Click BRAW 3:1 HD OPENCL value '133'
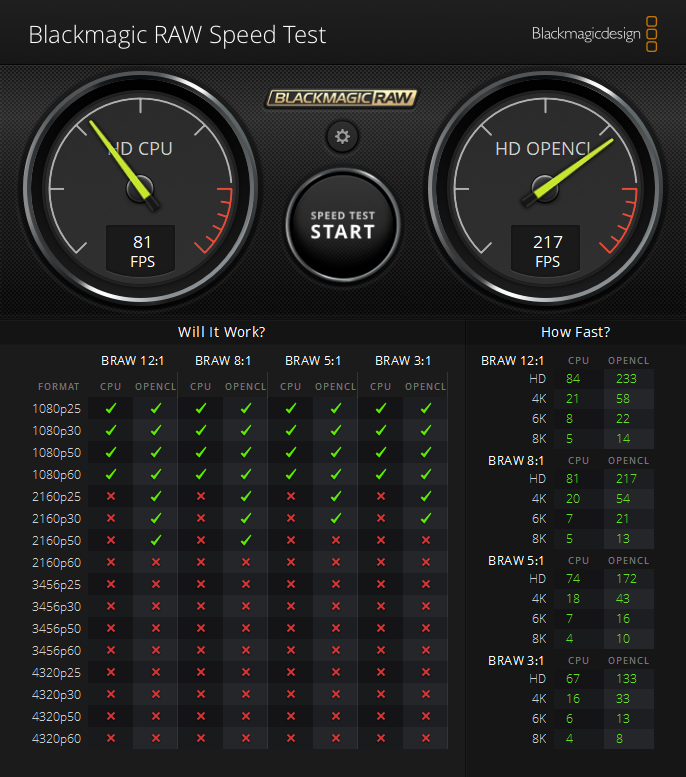This screenshot has width=686, height=777. click(626, 679)
